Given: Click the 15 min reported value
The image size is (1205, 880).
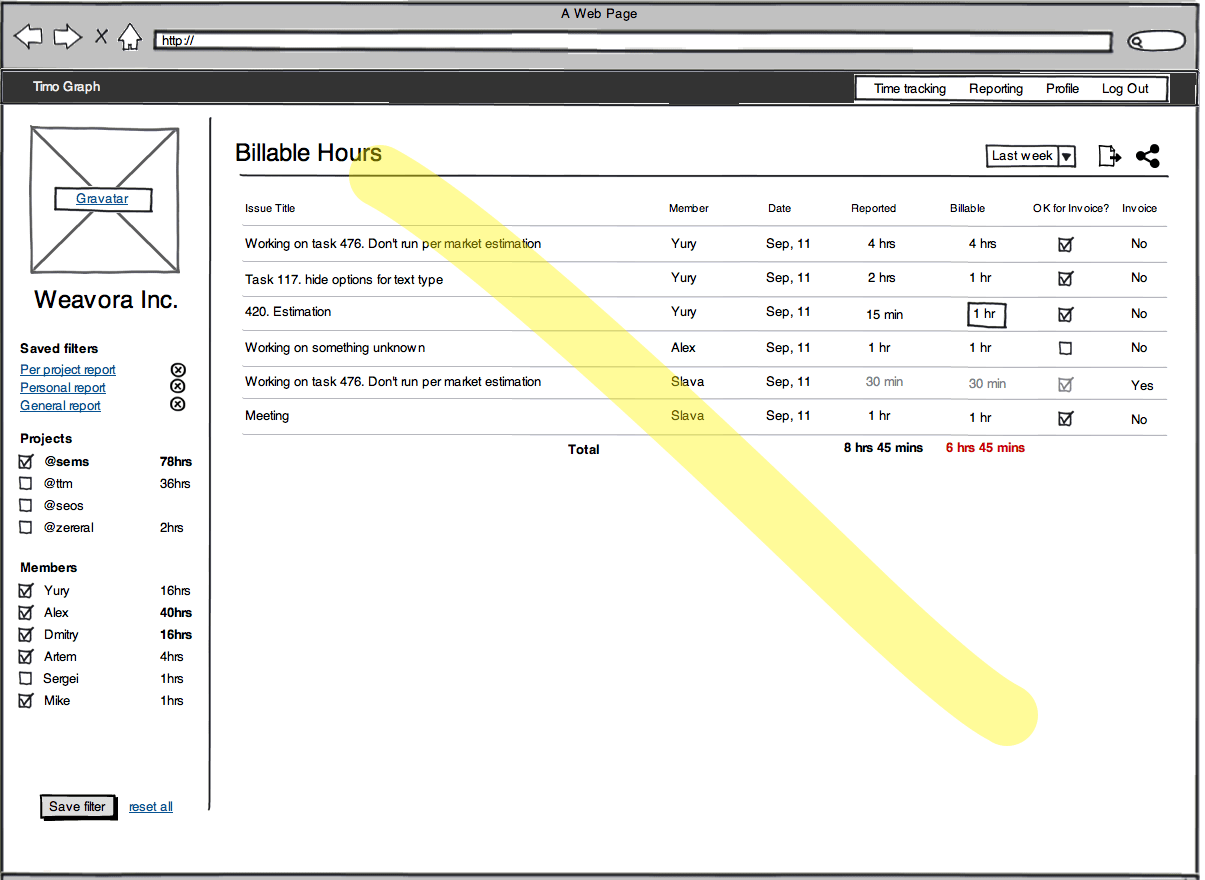Looking at the screenshot, I should (884, 315).
